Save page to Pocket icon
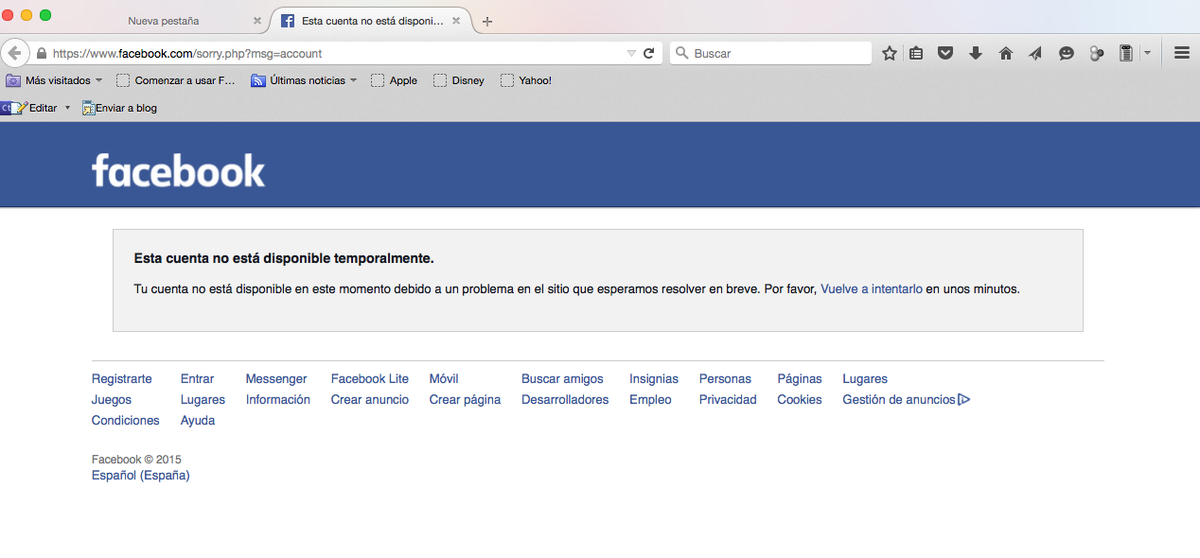The width and height of the screenshot is (1200, 558). click(x=945, y=53)
